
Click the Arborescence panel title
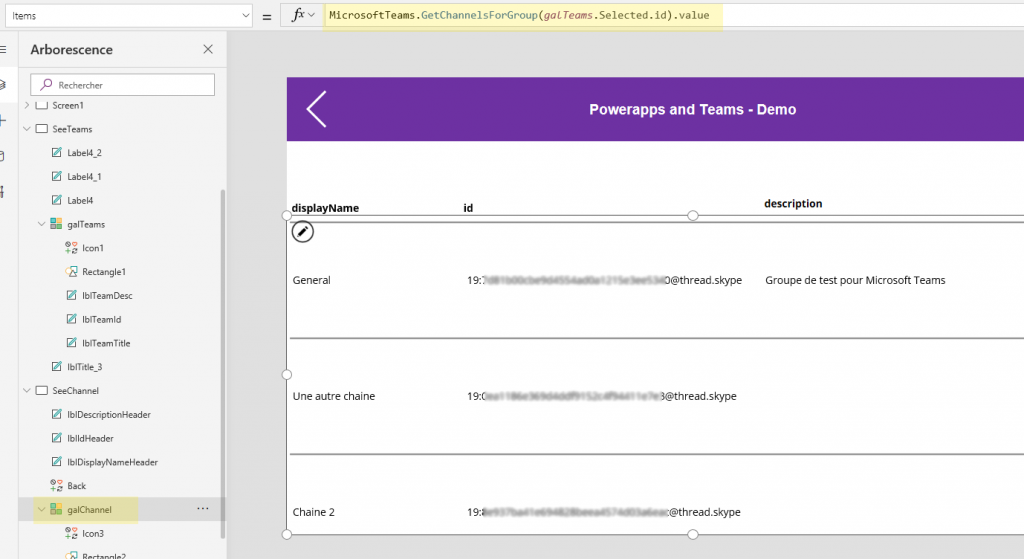(x=72, y=50)
